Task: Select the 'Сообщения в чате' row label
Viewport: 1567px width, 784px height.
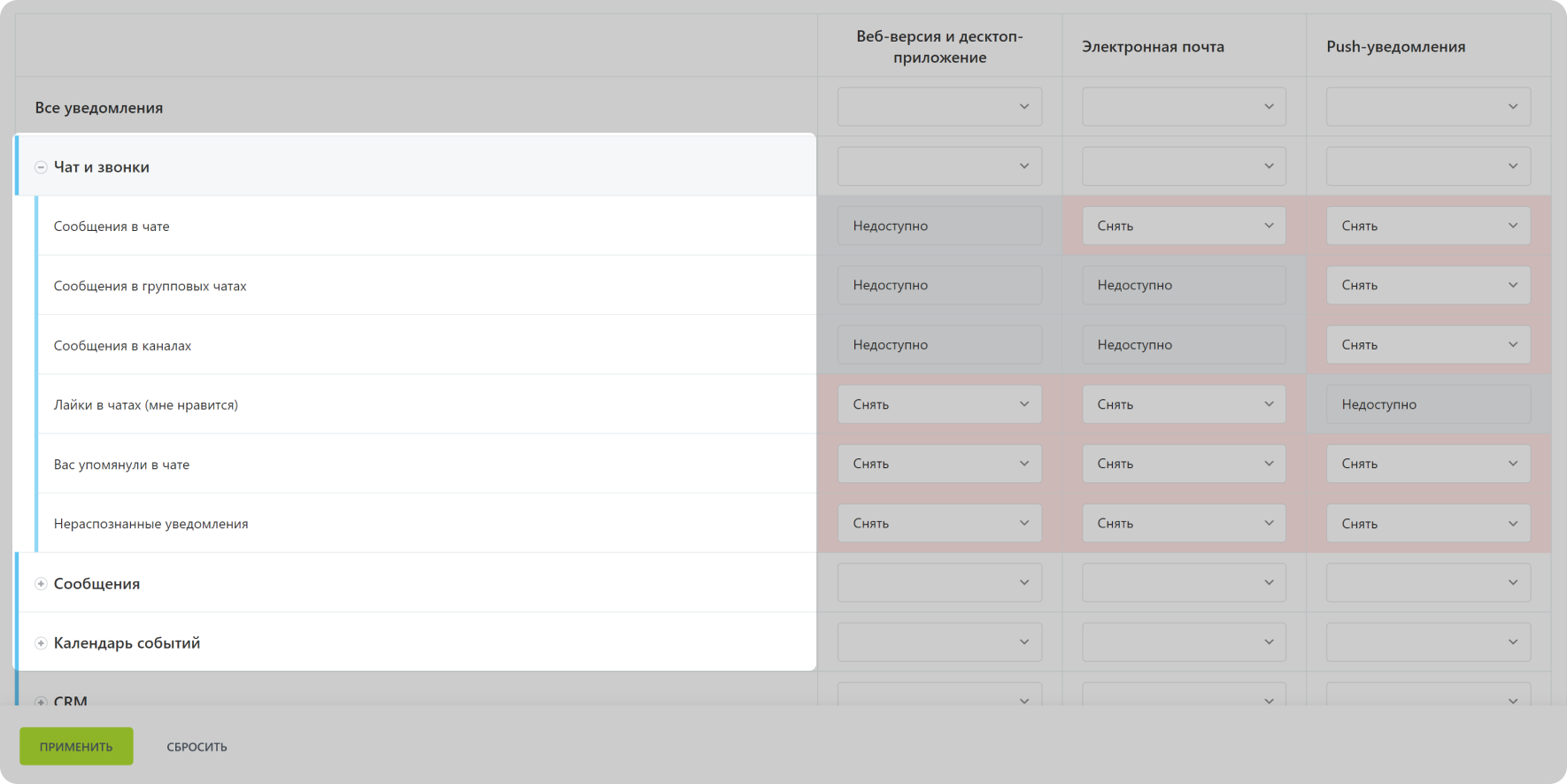Action: point(112,227)
